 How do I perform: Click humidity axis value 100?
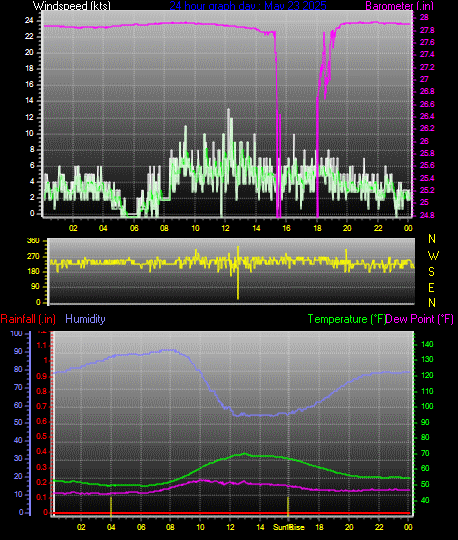tap(16, 333)
